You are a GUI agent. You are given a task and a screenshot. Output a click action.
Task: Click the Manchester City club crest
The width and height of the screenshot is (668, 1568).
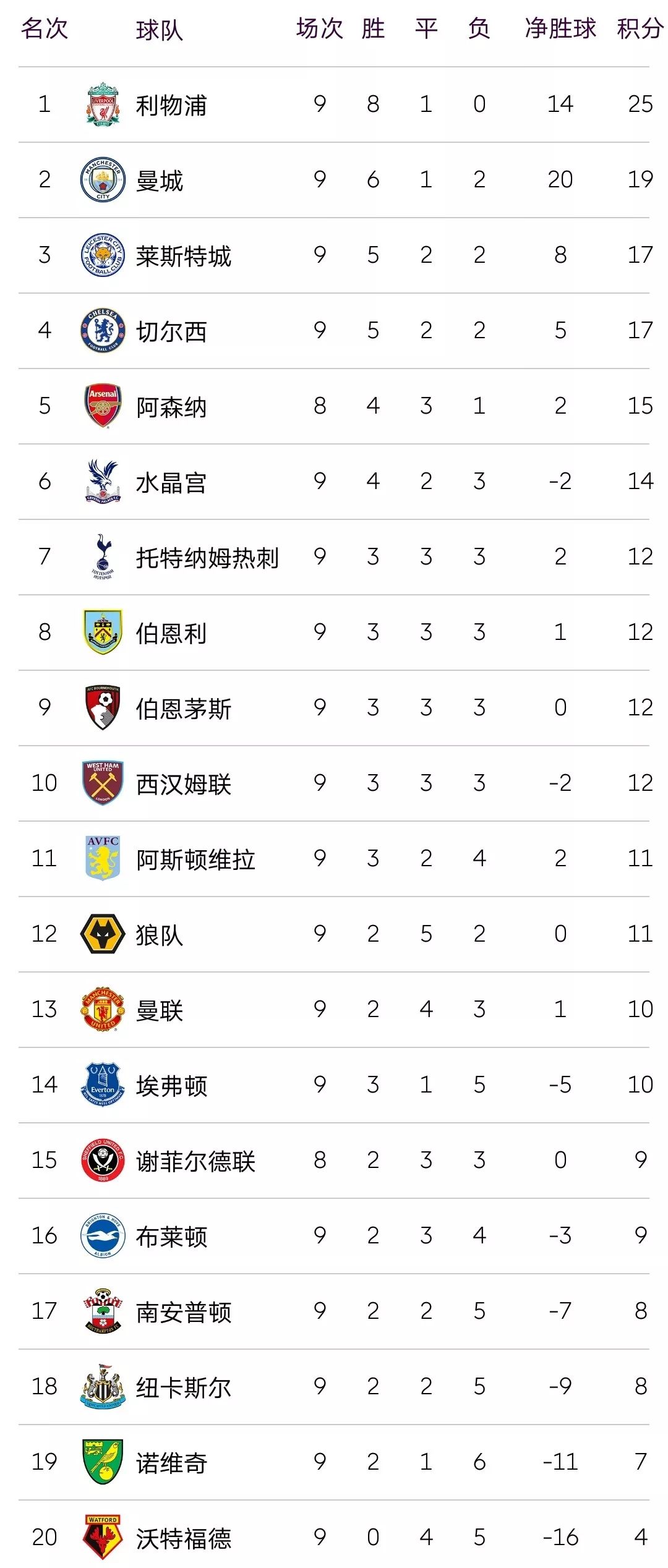(x=103, y=179)
